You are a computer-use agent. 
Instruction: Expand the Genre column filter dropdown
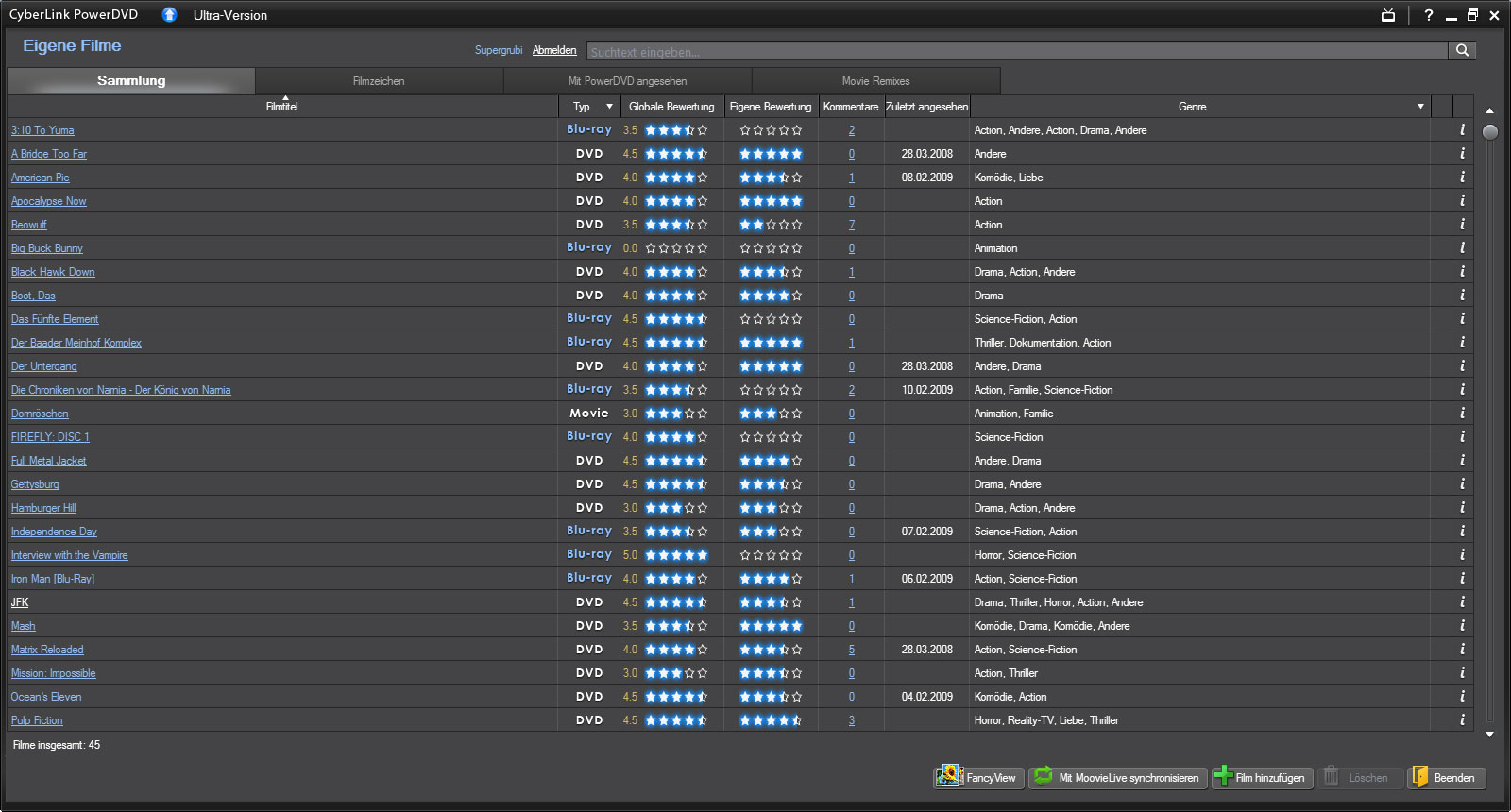coord(1420,107)
